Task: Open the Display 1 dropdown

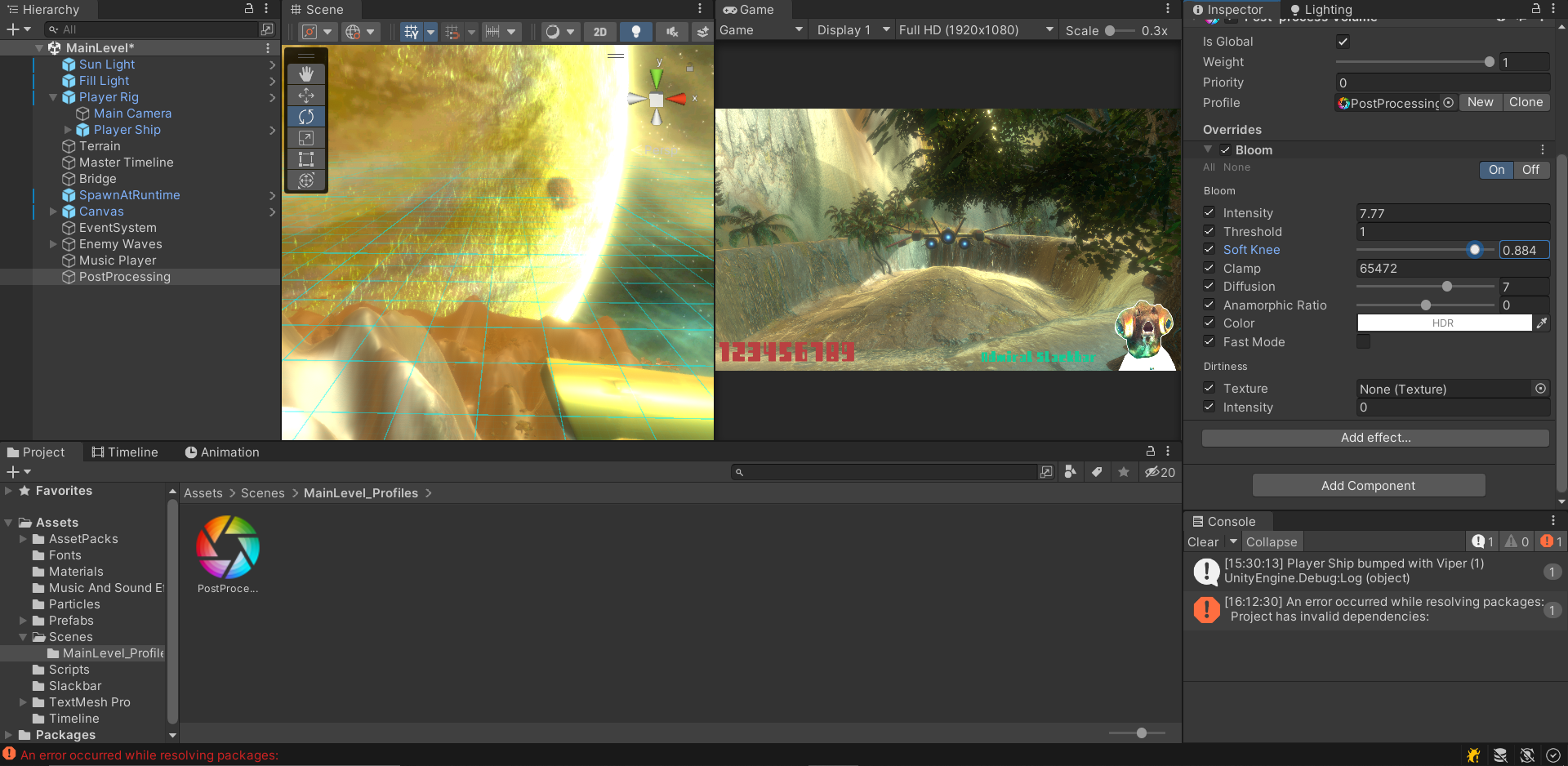Action: pos(853,30)
